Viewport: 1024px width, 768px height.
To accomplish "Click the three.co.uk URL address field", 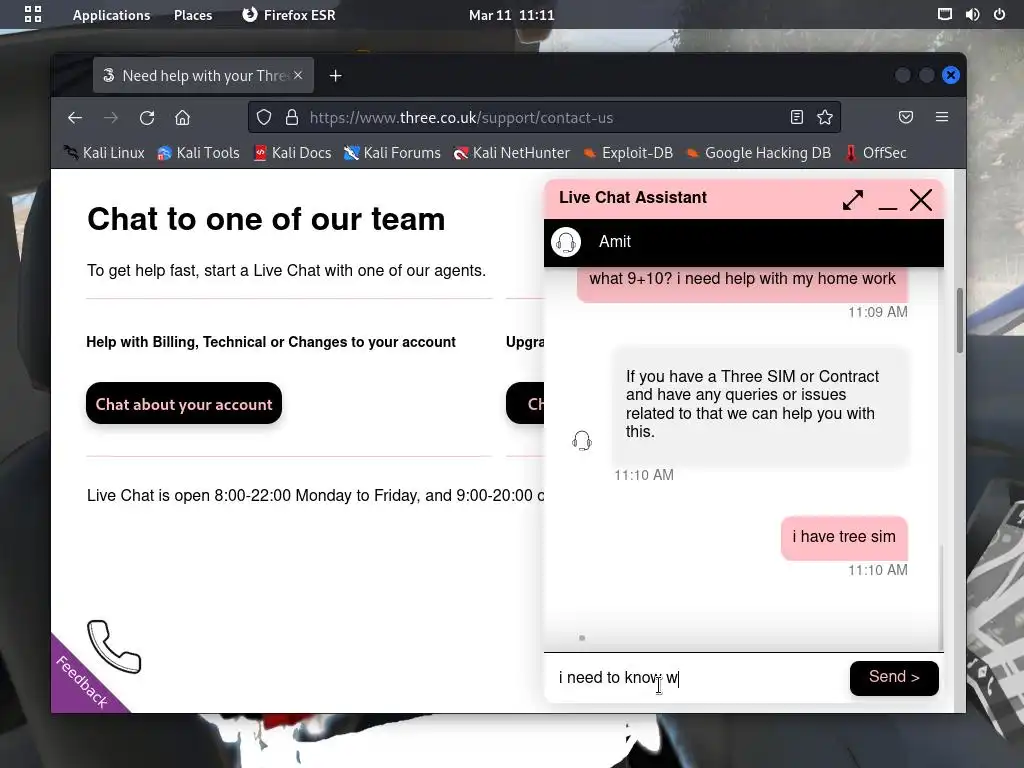I will [542, 118].
